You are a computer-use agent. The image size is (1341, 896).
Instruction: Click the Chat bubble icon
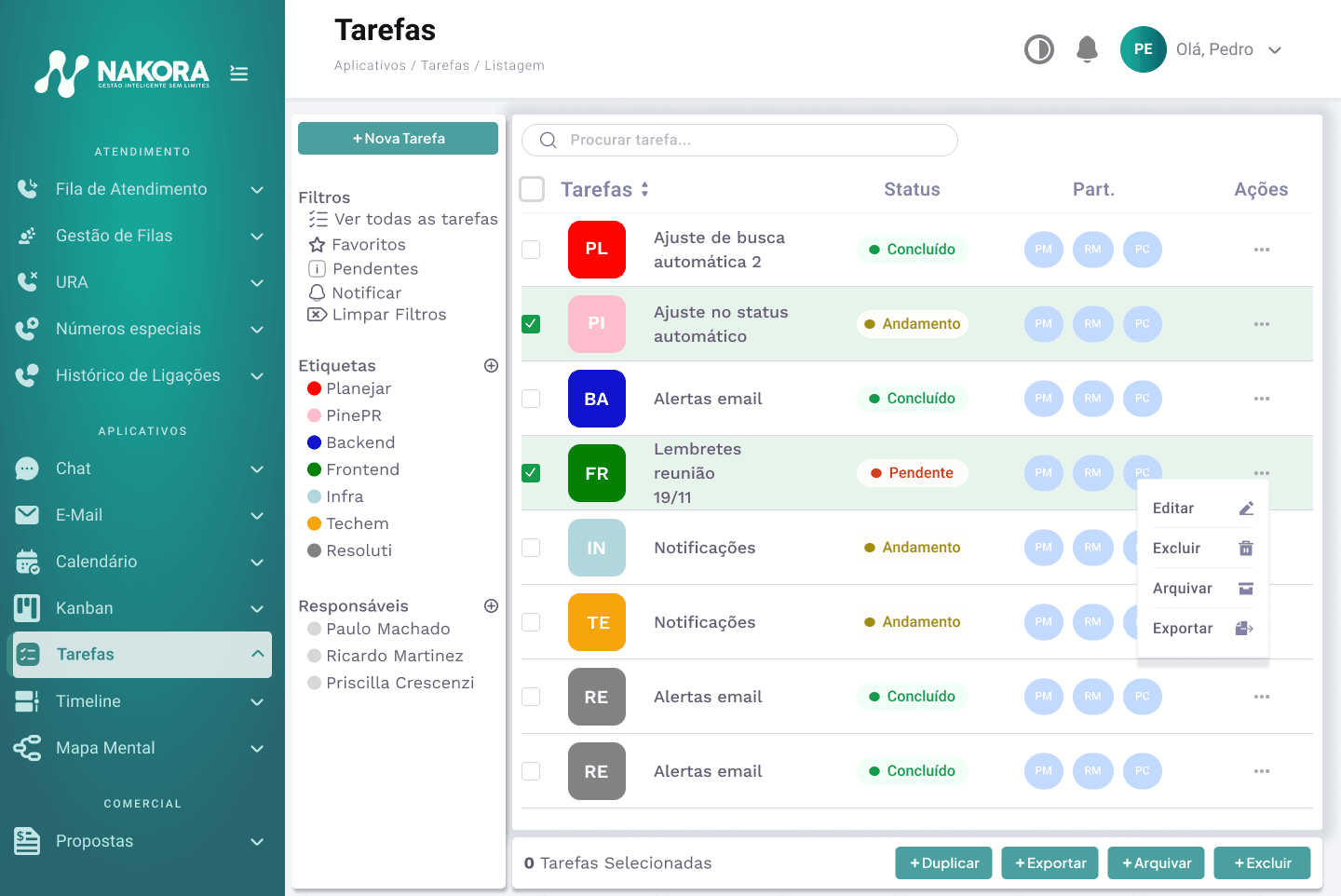click(27, 468)
